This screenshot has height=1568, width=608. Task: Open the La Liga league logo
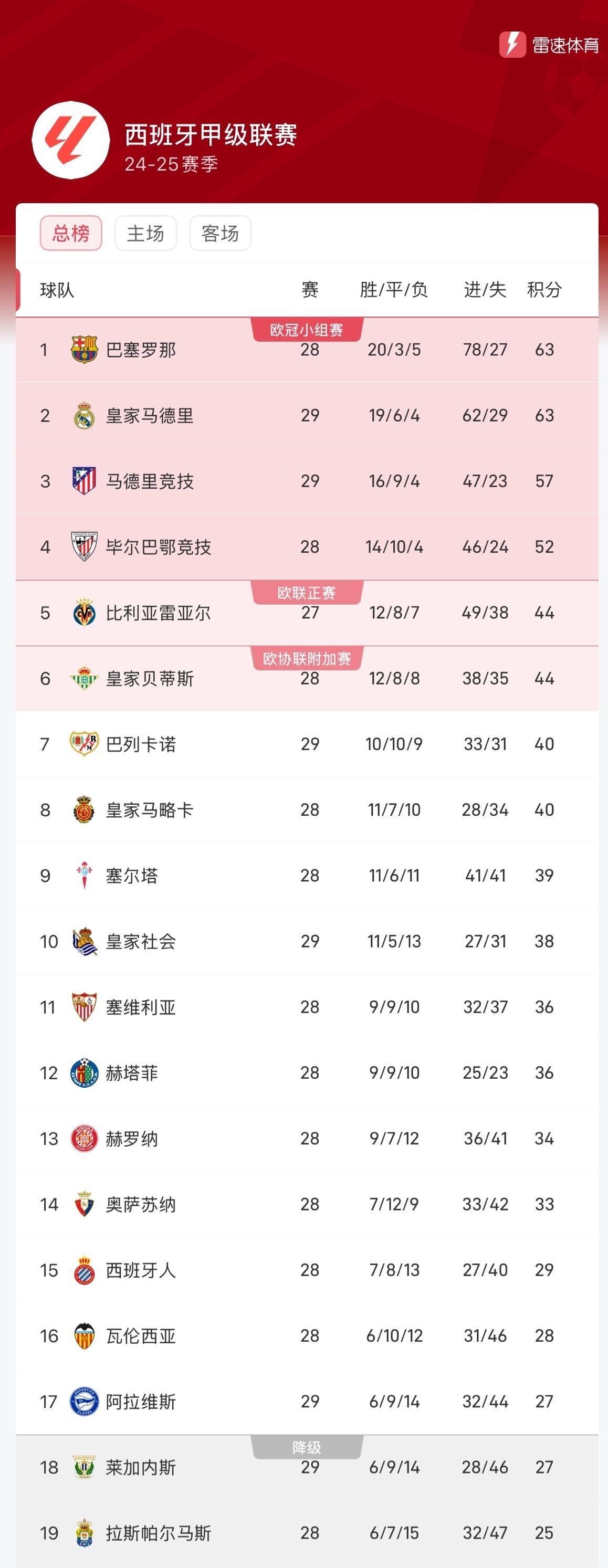point(69,138)
